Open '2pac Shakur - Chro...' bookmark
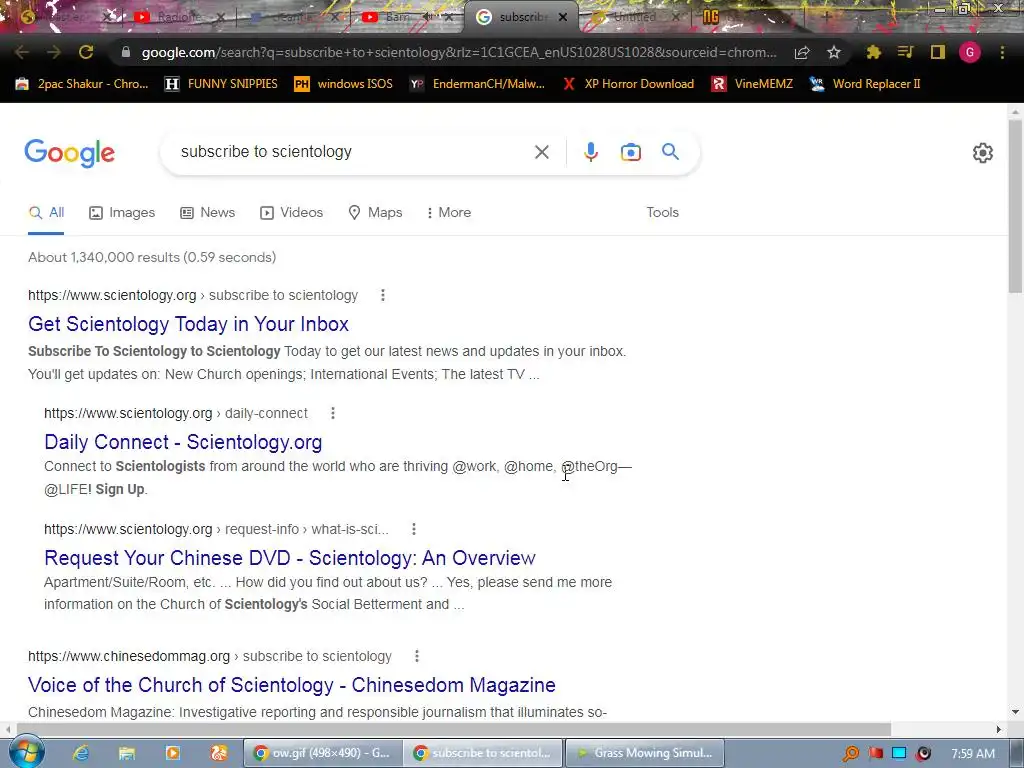 coord(82,84)
